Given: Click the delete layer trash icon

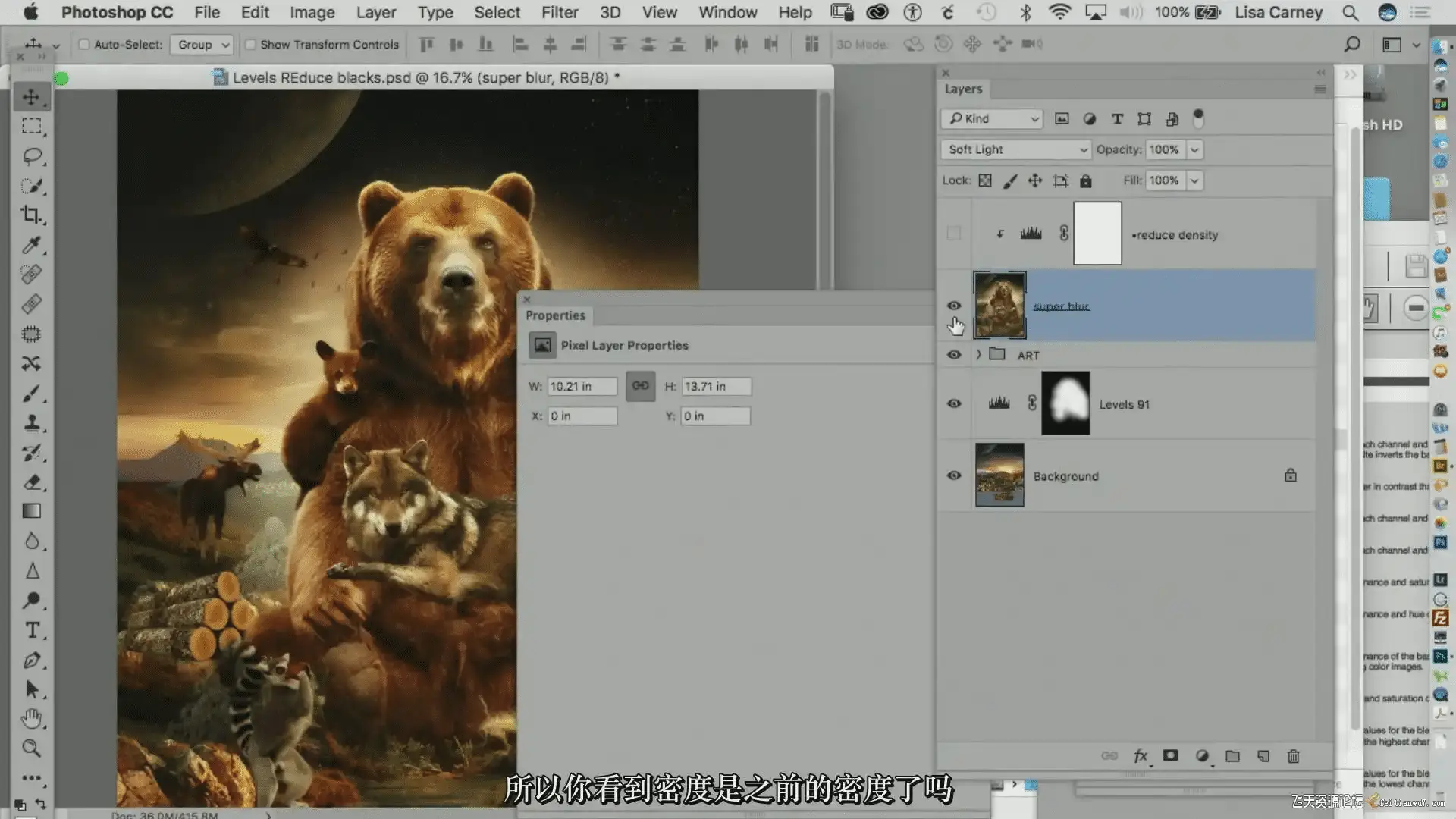Looking at the screenshot, I should coord(1293,756).
